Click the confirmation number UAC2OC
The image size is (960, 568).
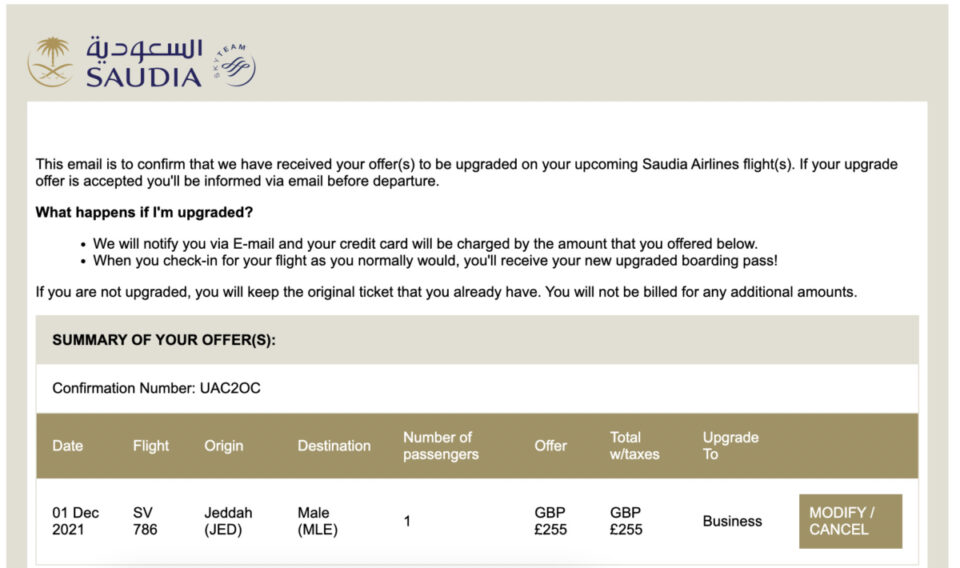coord(231,388)
